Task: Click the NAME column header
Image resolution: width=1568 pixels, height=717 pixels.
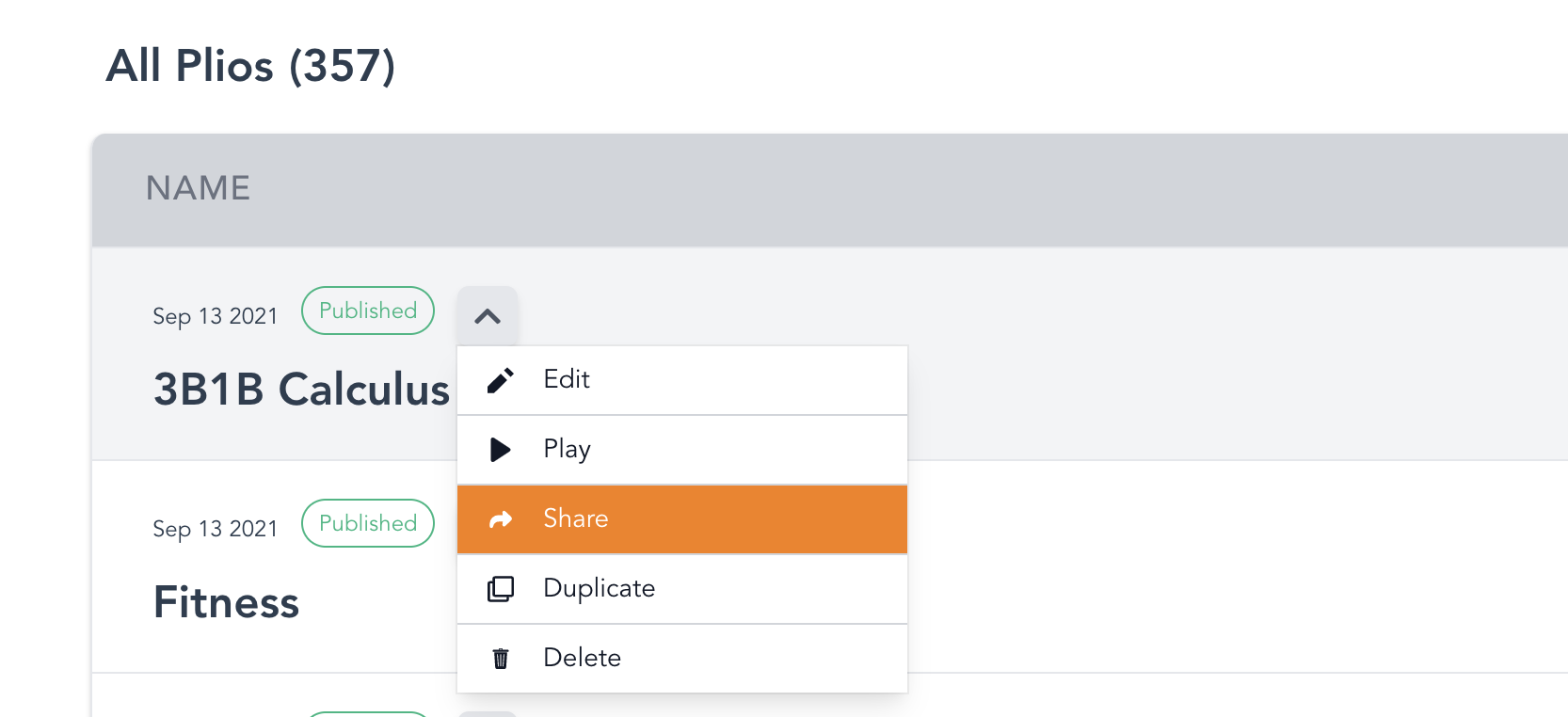Action: click(198, 188)
